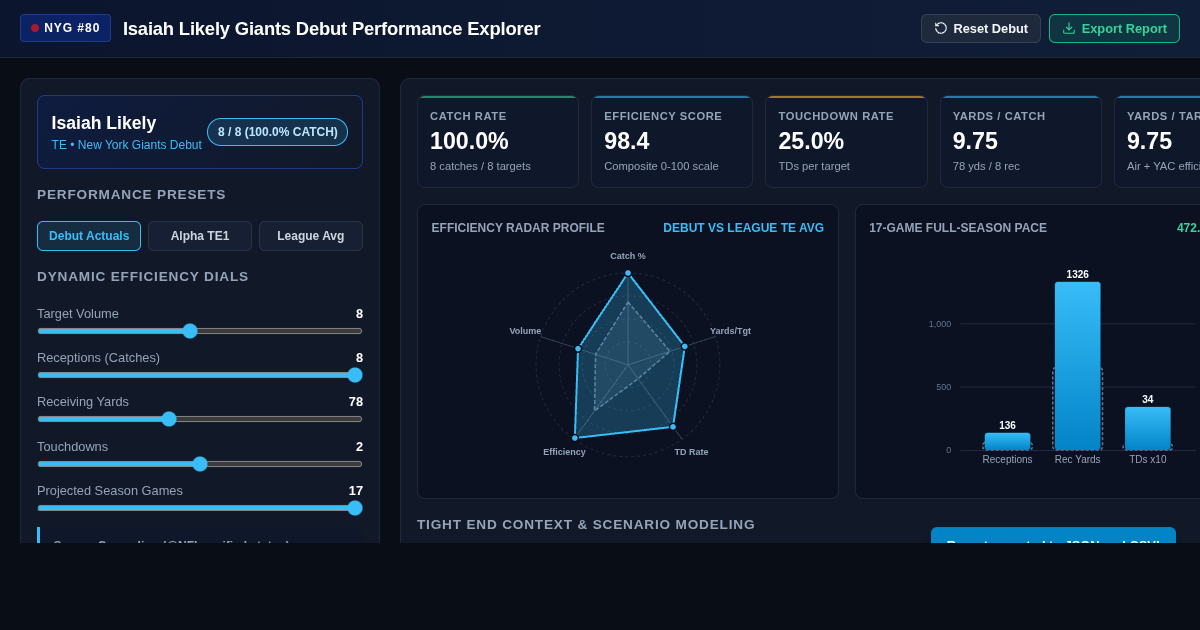Click the 8 / 8 (100.0% CATCH) pill
The height and width of the screenshot is (630, 1200).
pyautogui.click(x=277, y=132)
